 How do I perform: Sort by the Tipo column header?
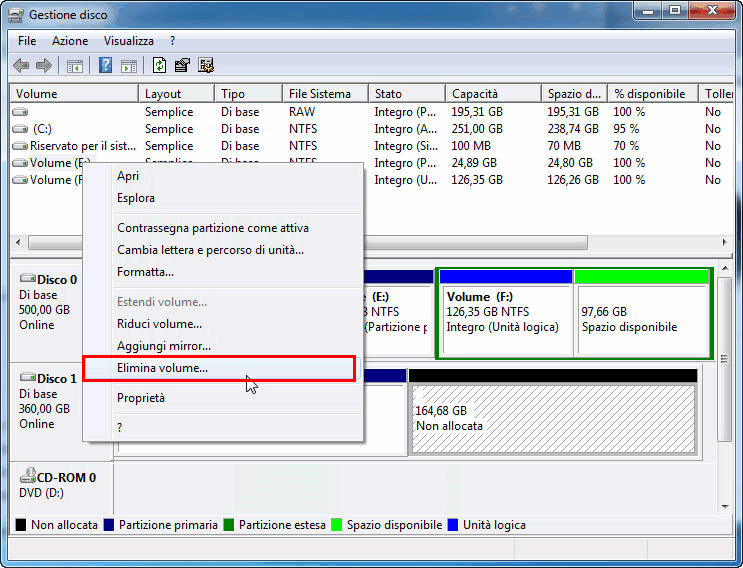click(x=249, y=94)
